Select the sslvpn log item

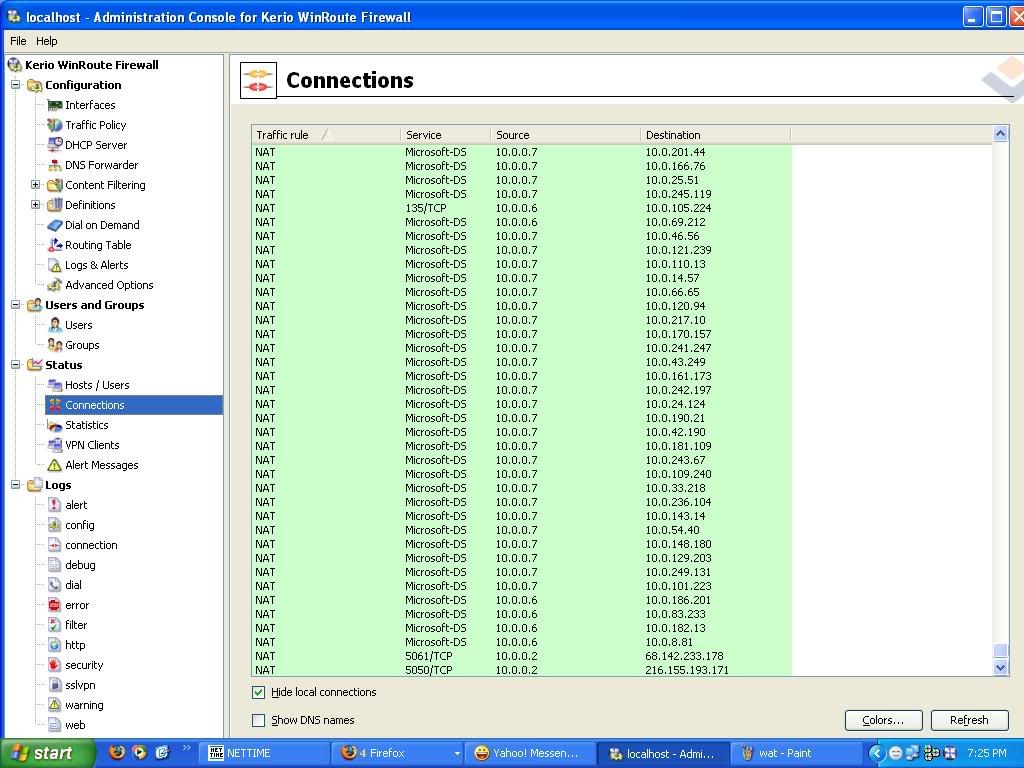pyautogui.click(x=80, y=685)
